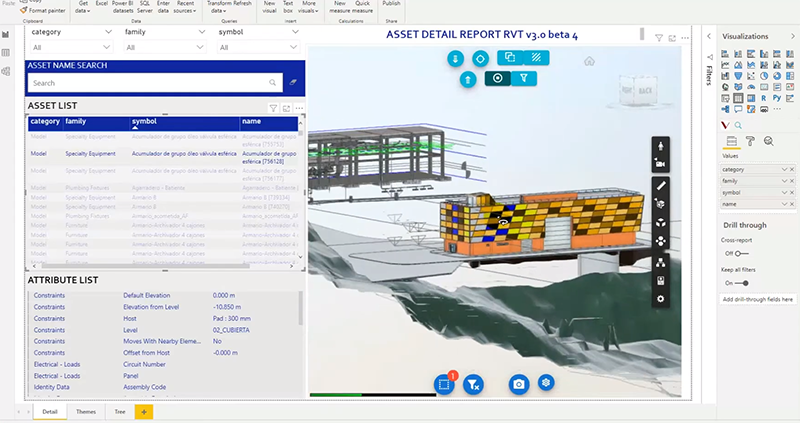Click the clear filter funnel-x round button

[x=473, y=384]
